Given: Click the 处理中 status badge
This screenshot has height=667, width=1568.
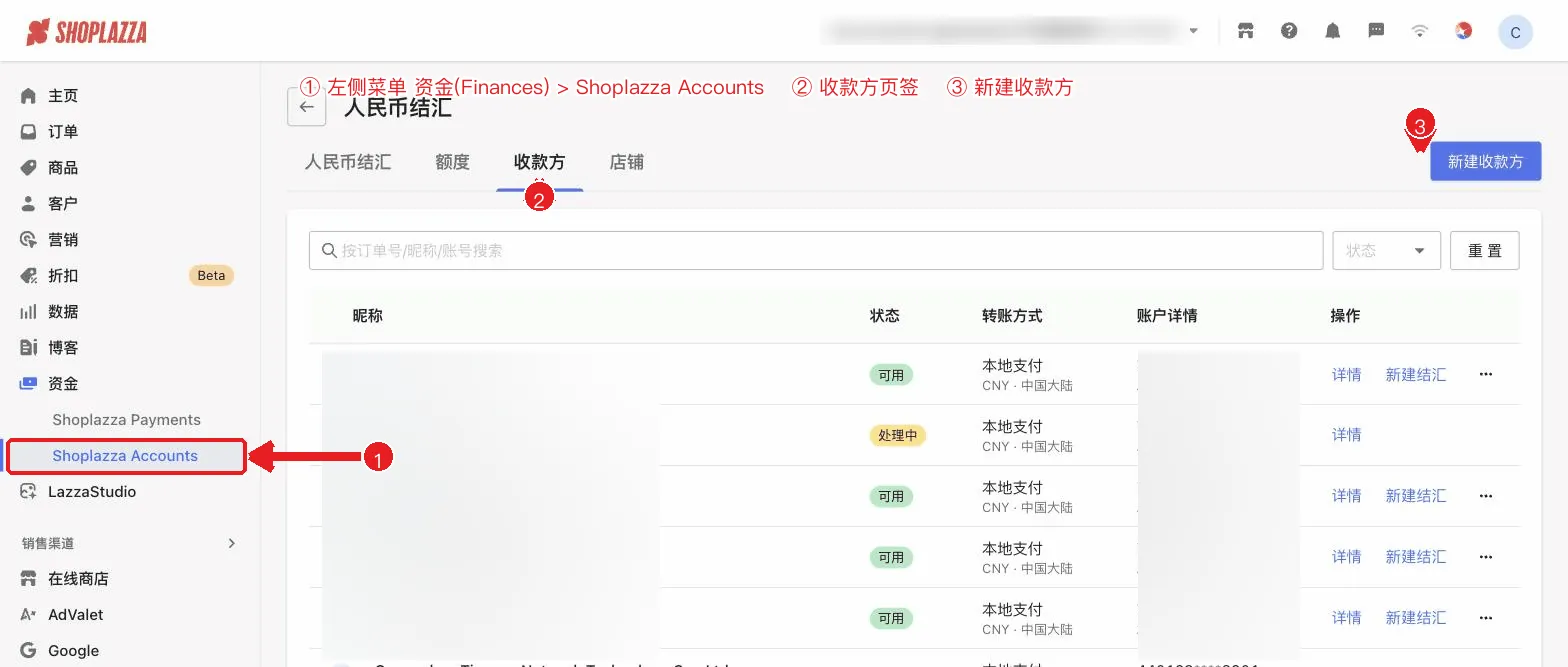Looking at the screenshot, I should tap(897, 436).
